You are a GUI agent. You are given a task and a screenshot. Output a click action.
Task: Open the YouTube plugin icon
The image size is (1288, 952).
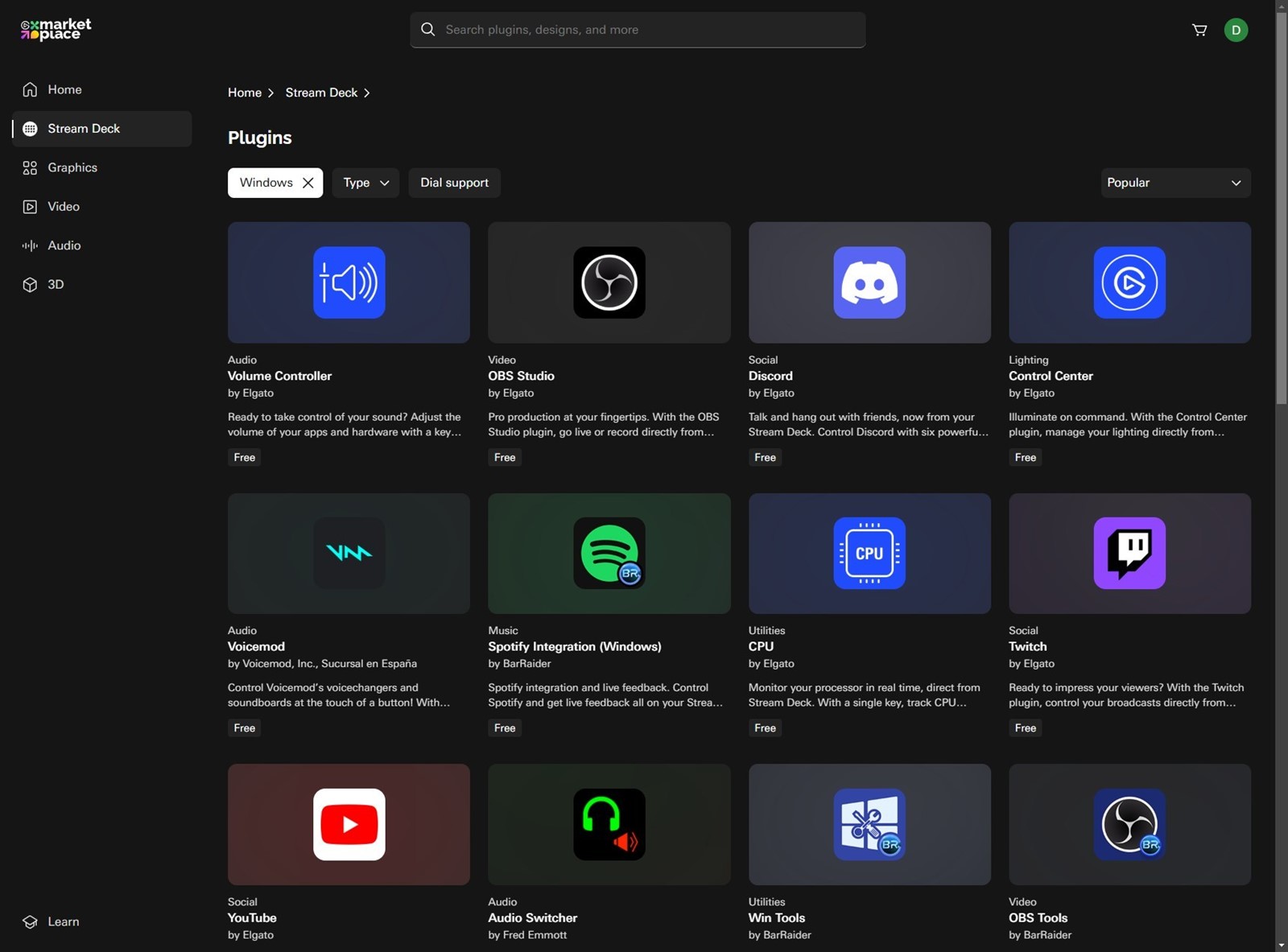(x=349, y=824)
